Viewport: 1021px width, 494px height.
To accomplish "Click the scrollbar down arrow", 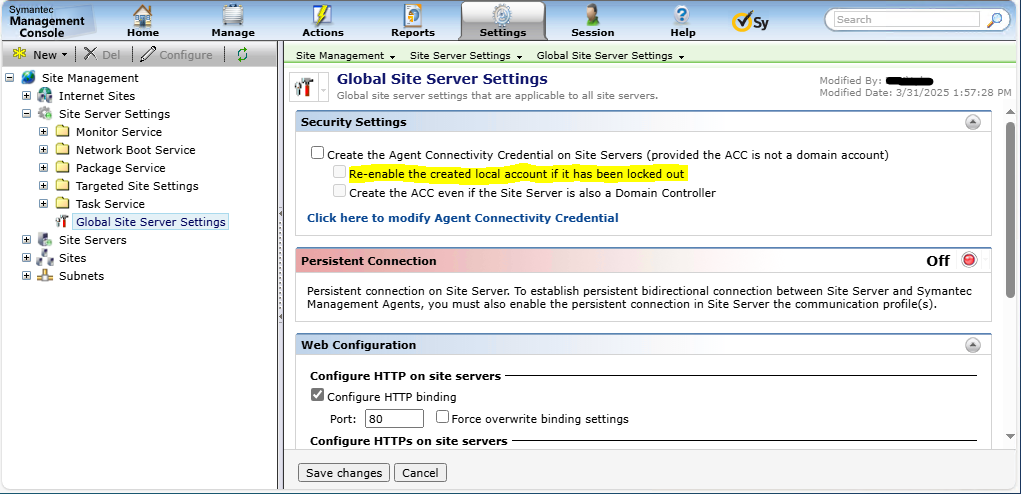I will click(x=1011, y=435).
